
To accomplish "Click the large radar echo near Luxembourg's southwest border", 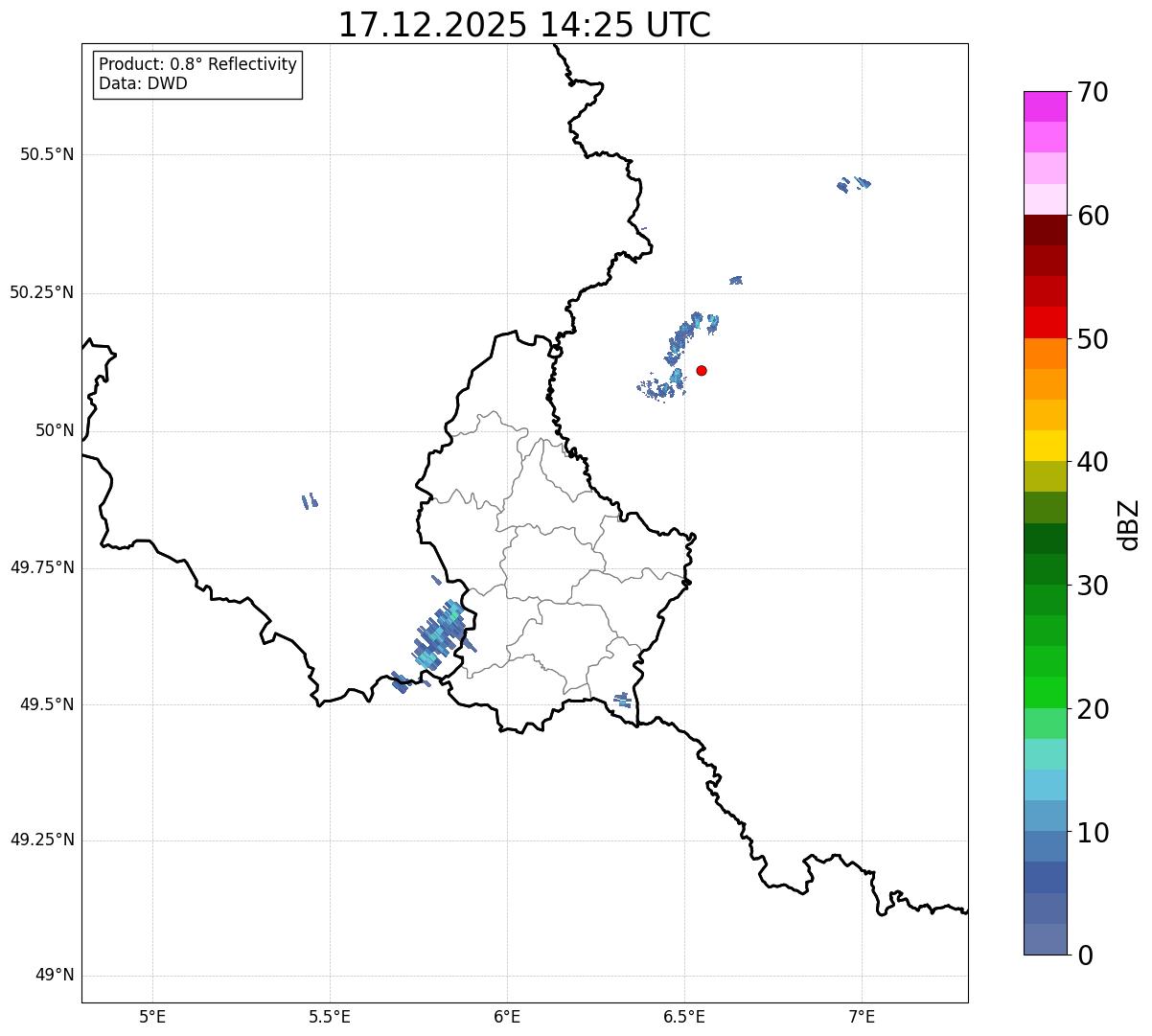I will click(x=443, y=634).
